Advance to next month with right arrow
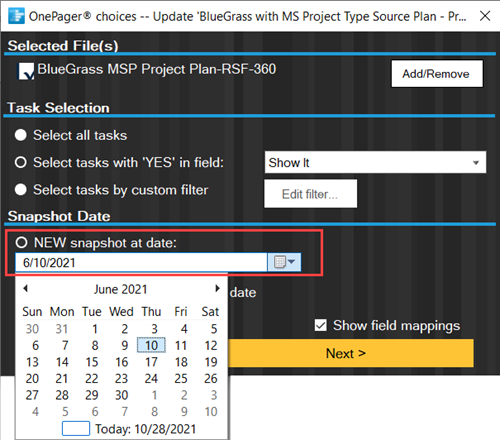 tap(217, 288)
